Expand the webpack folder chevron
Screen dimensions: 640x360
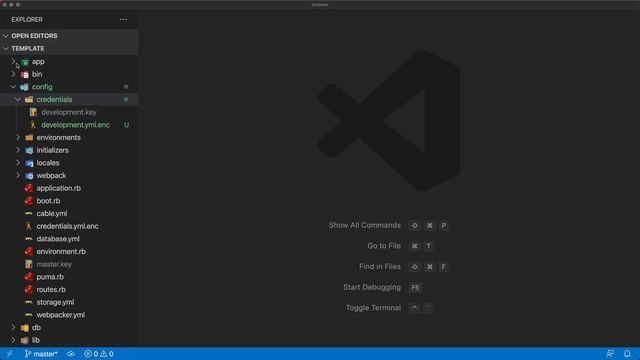point(18,176)
